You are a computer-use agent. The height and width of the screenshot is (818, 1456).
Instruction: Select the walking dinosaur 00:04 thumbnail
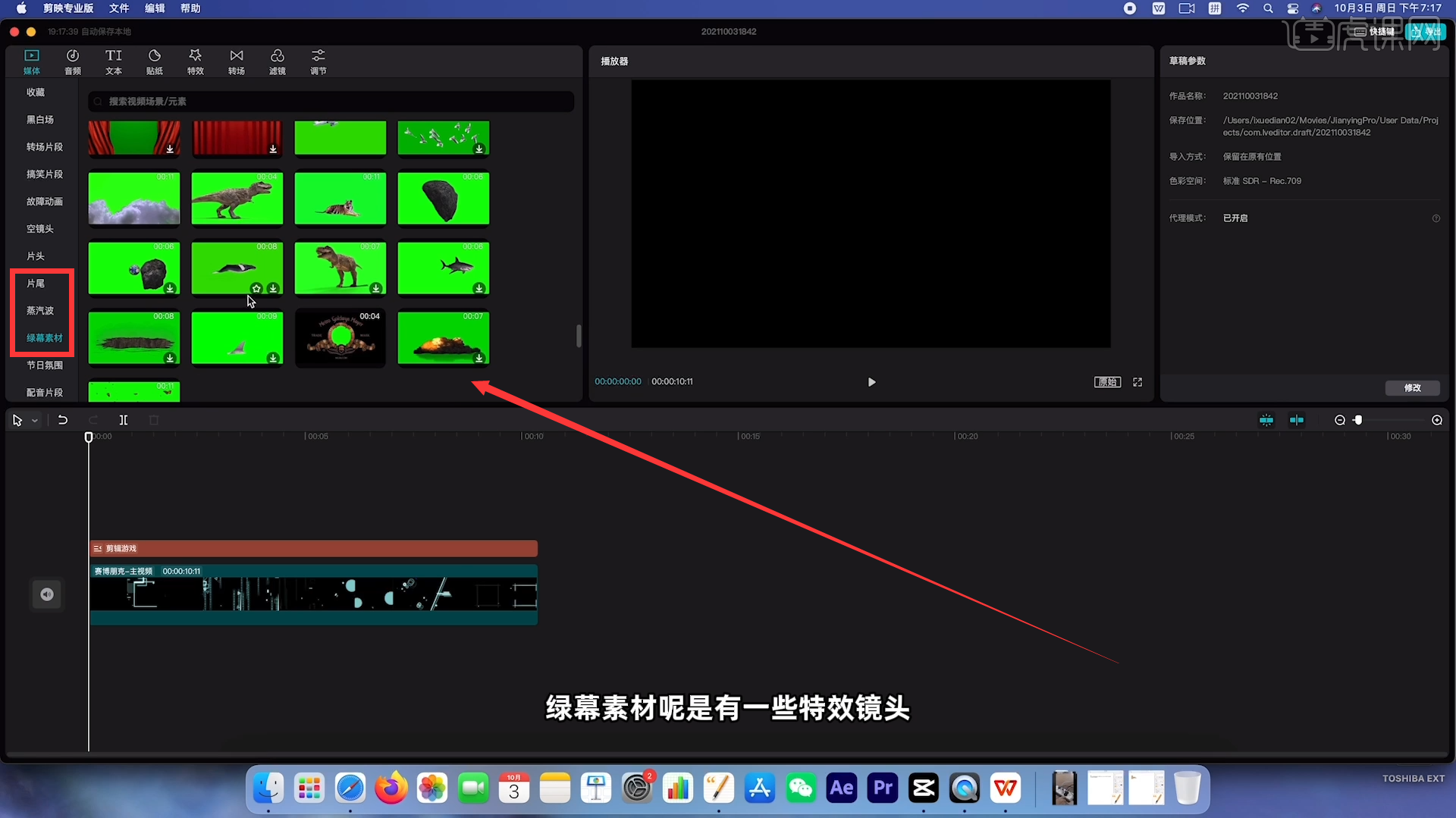click(237, 198)
